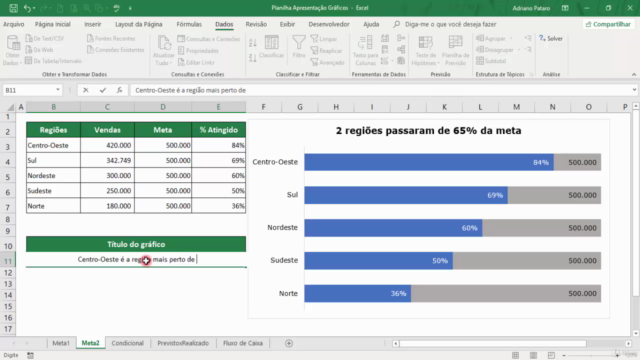
Task: Open the Desenvolvedor tab
Action: pyautogui.click(x=329, y=24)
